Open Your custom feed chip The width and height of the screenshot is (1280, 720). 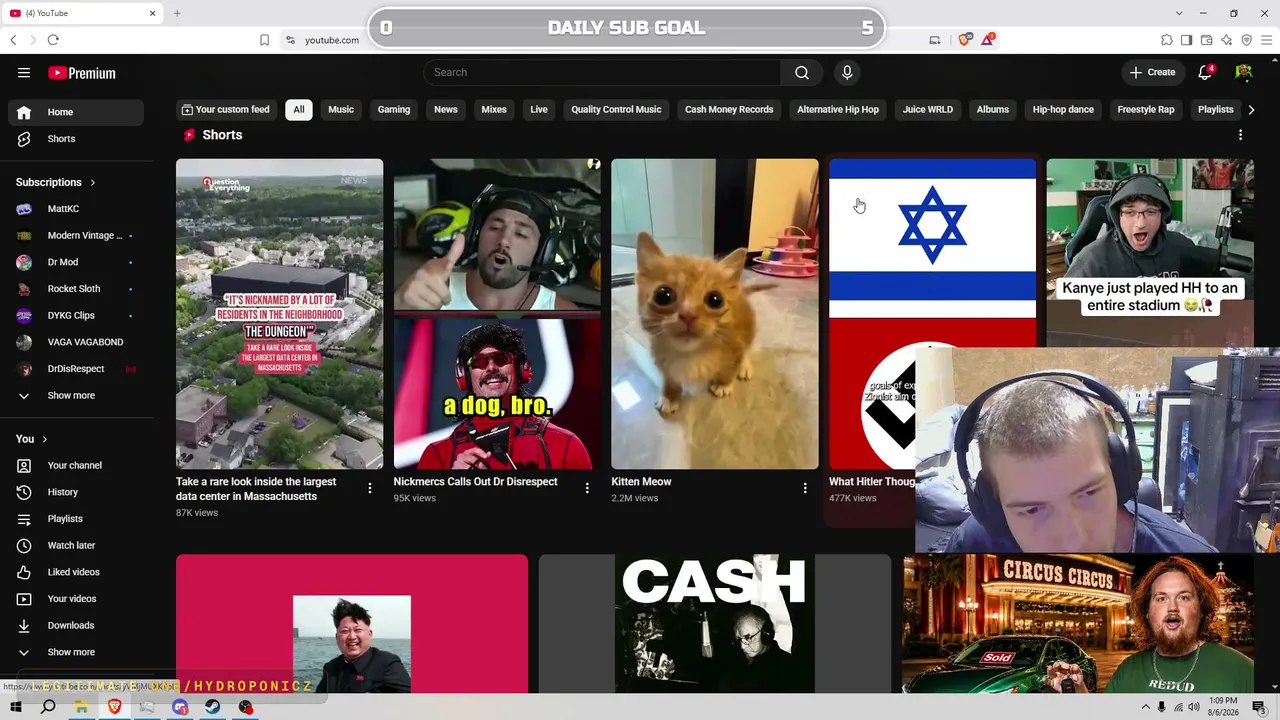225,109
